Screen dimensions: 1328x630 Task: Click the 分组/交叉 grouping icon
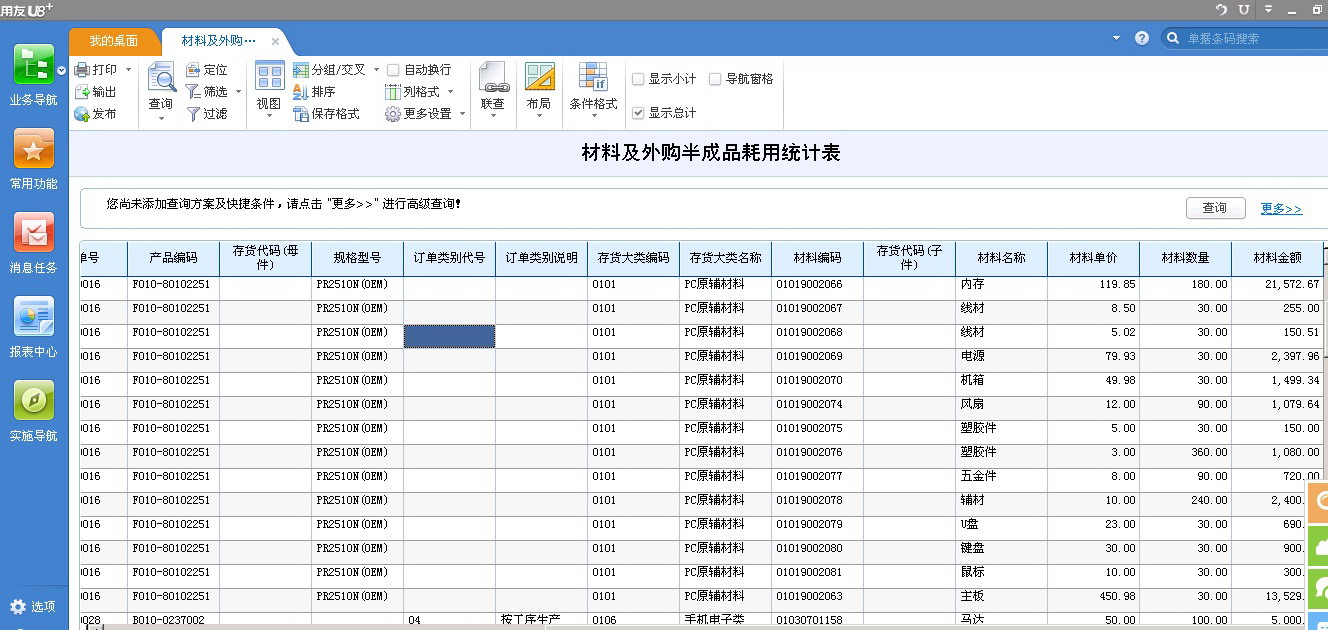pos(301,70)
